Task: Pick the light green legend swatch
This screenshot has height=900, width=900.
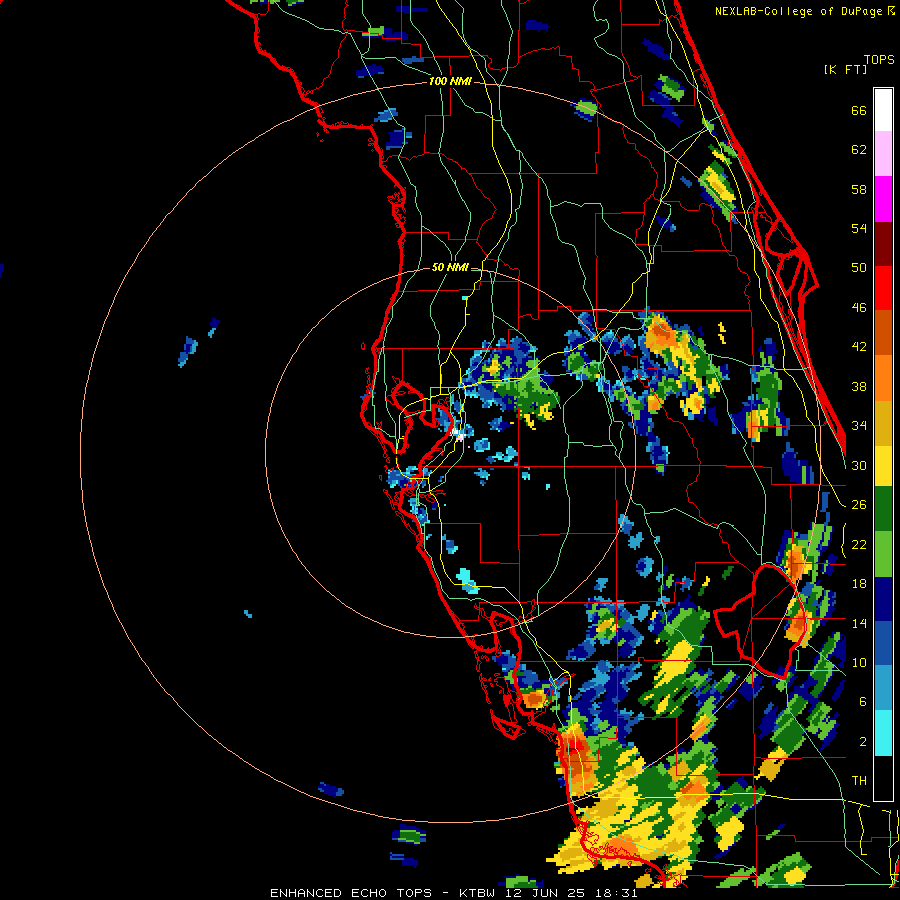Action: pos(883,554)
